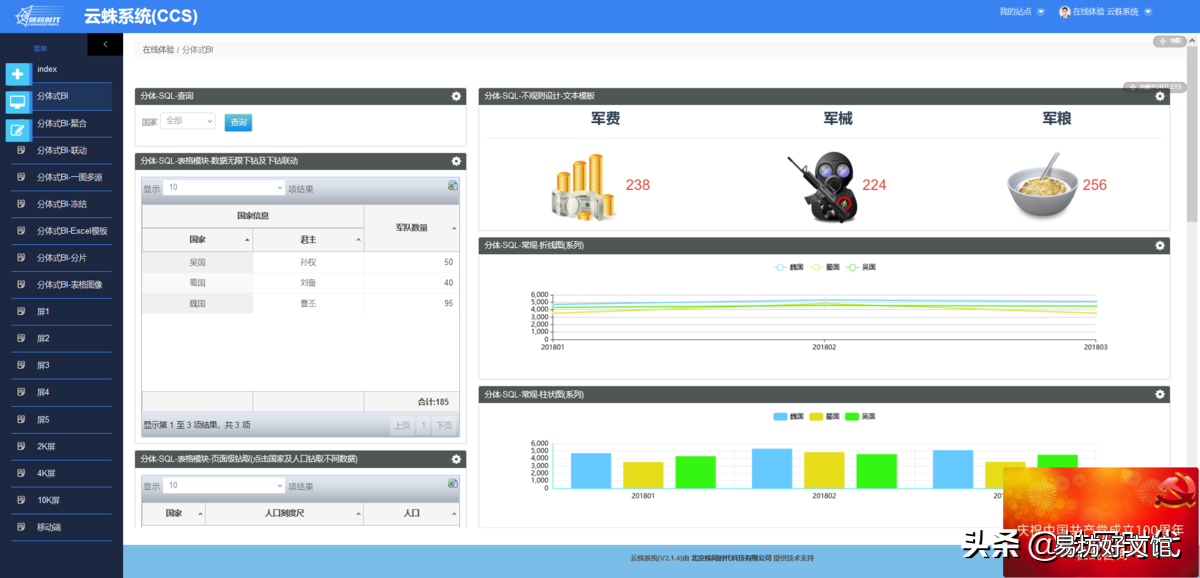Open settings gear of 常规-柱状图 panel
This screenshot has height=578, width=1200.
click(1160, 395)
